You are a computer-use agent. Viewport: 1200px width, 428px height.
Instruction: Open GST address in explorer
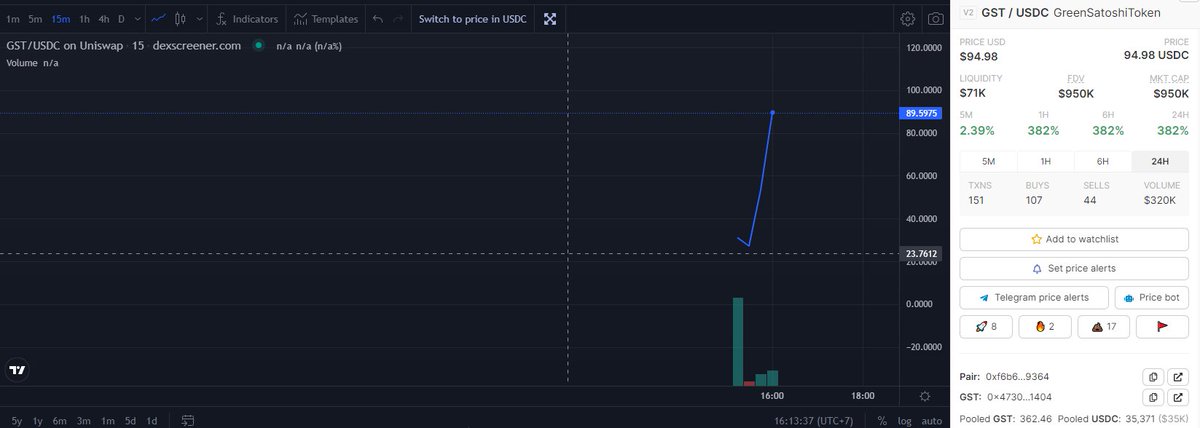pos(1178,397)
